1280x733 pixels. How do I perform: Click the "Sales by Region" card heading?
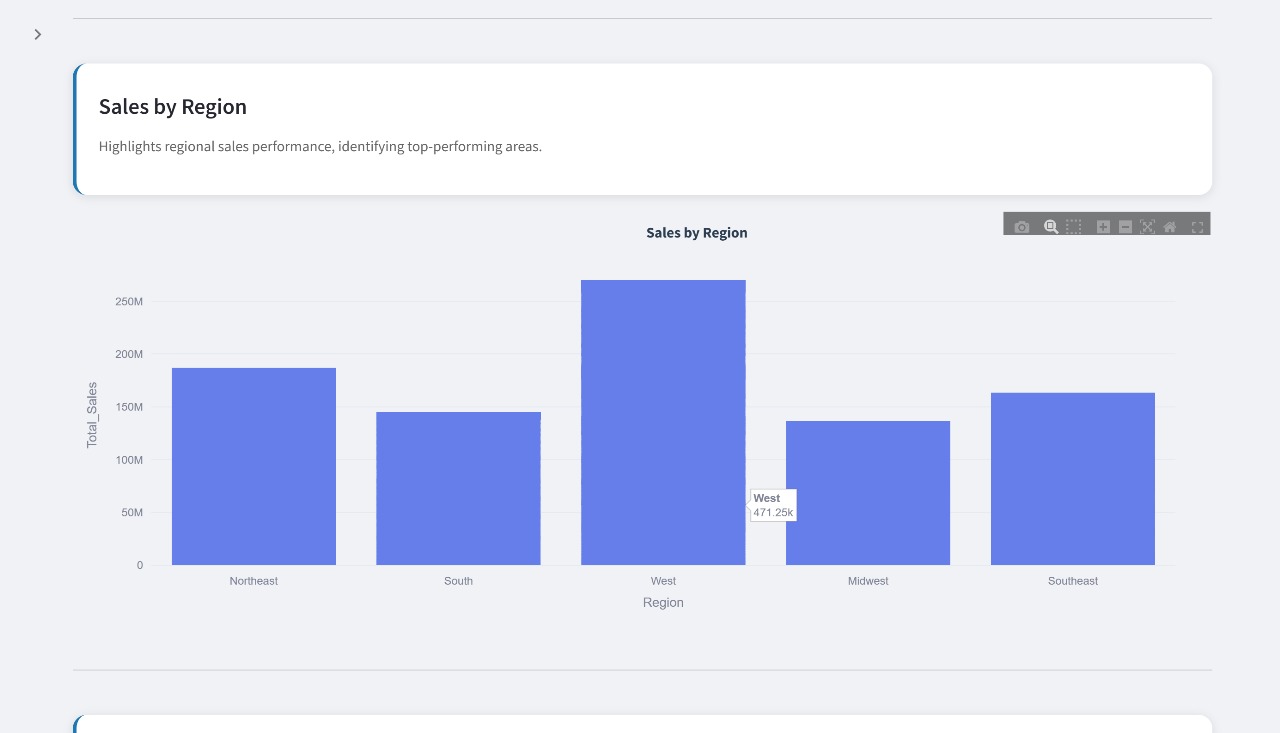pyautogui.click(x=173, y=107)
